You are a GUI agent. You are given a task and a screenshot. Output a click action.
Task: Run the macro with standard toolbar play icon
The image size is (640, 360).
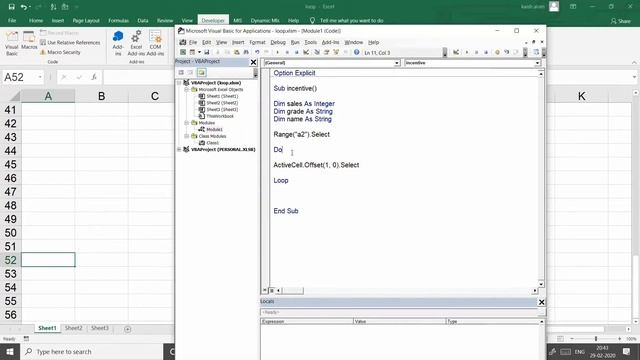(x=278, y=52)
